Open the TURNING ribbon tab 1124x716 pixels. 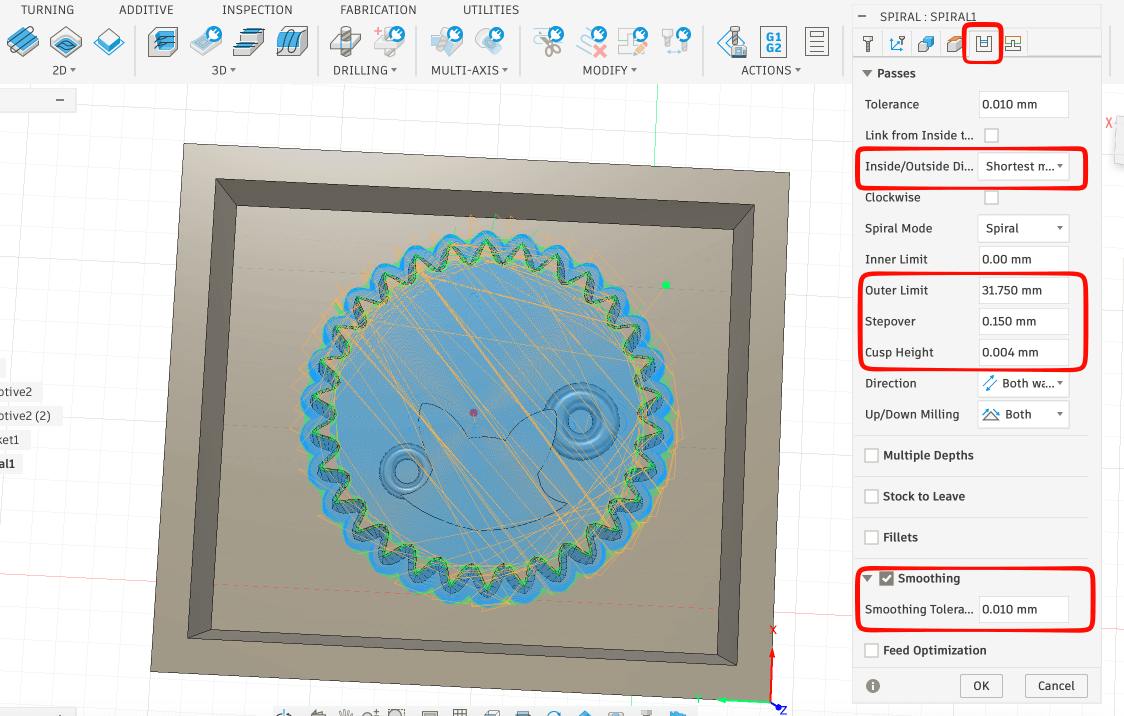pyautogui.click(x=47, y=10)
